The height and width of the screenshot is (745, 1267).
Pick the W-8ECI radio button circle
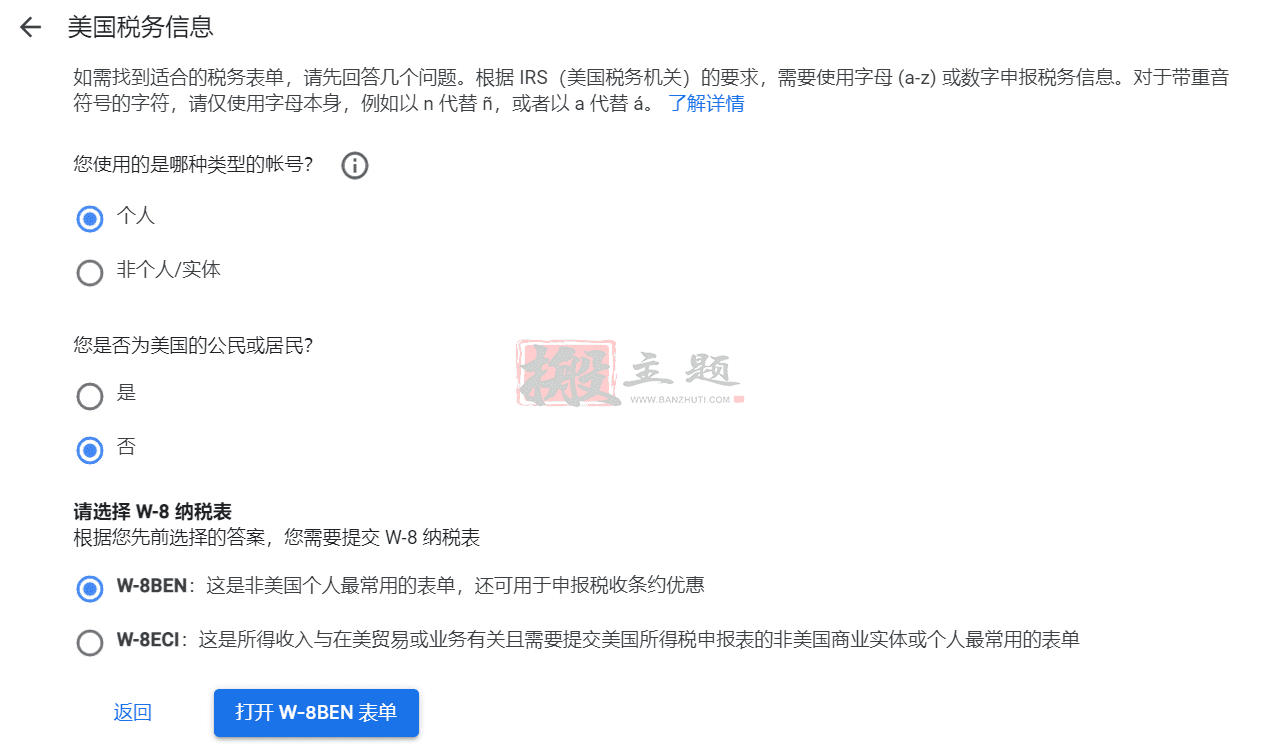click(90, 642)
